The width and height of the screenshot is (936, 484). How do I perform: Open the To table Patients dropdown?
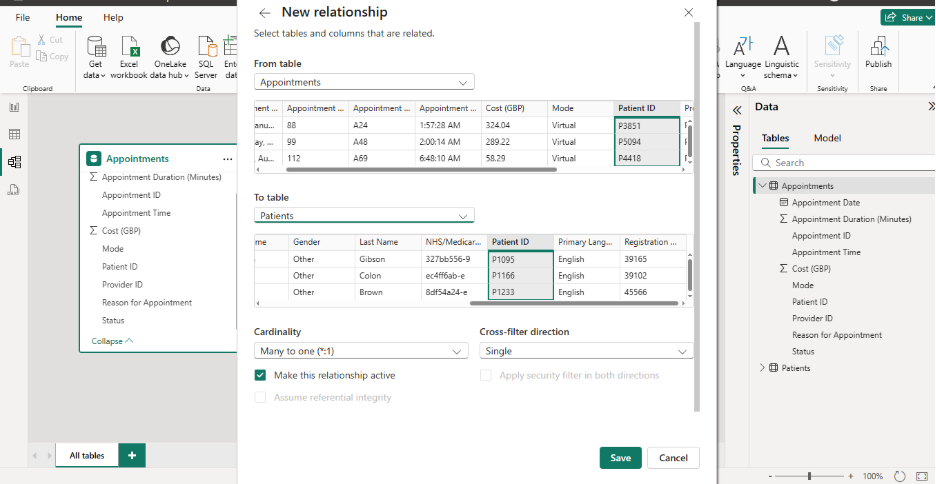364,215
